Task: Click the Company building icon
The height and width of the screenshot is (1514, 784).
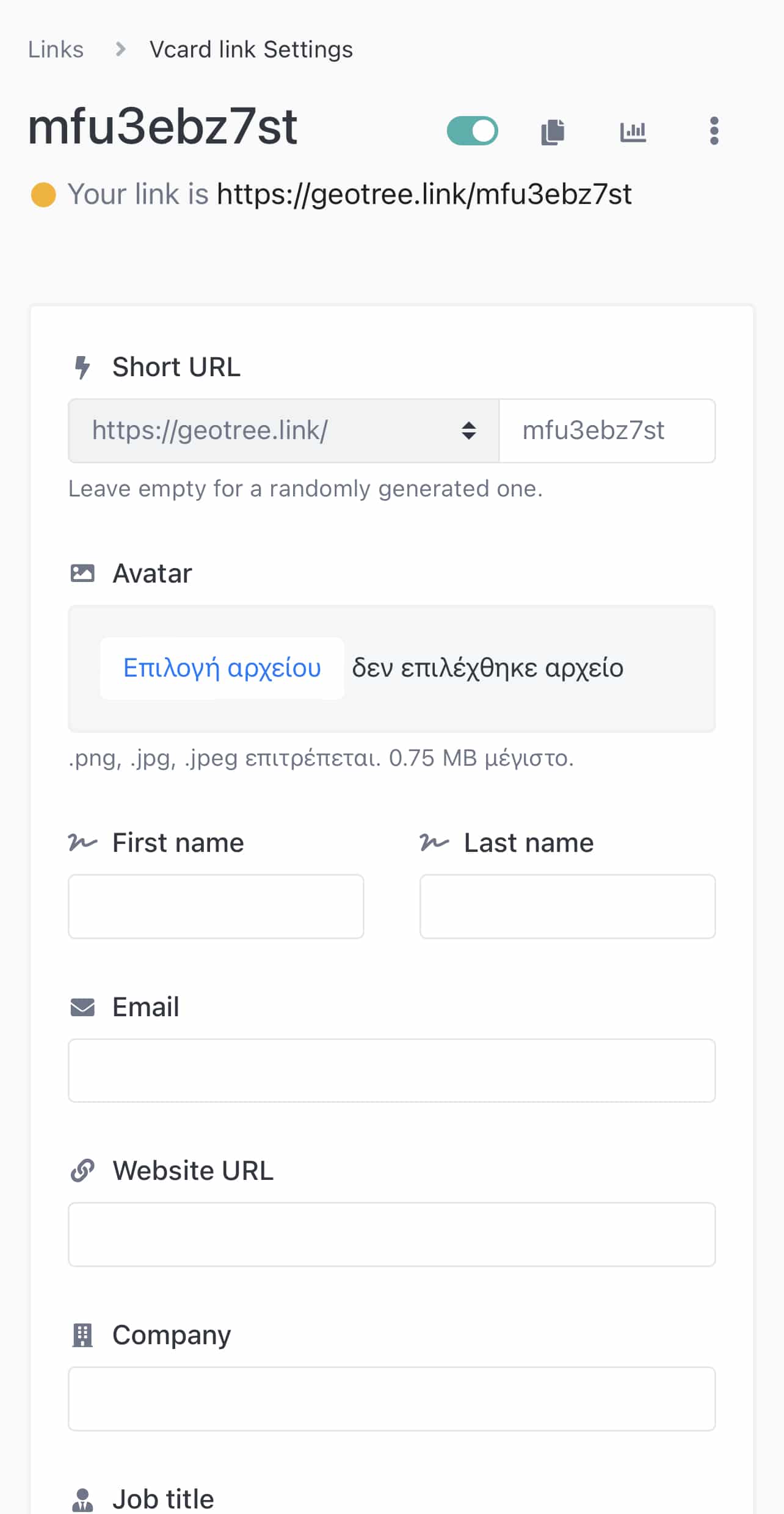Action: 82,1335
